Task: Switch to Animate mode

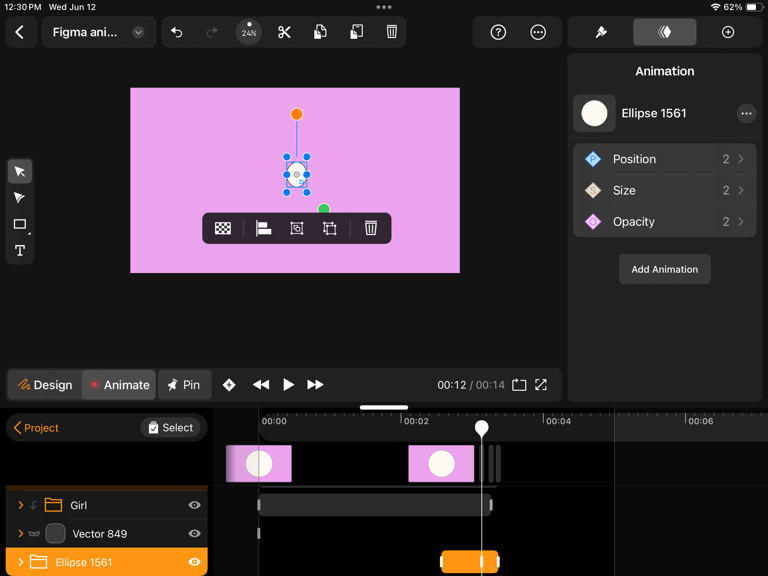Action: pyautogui.click(x=119, y=385)
